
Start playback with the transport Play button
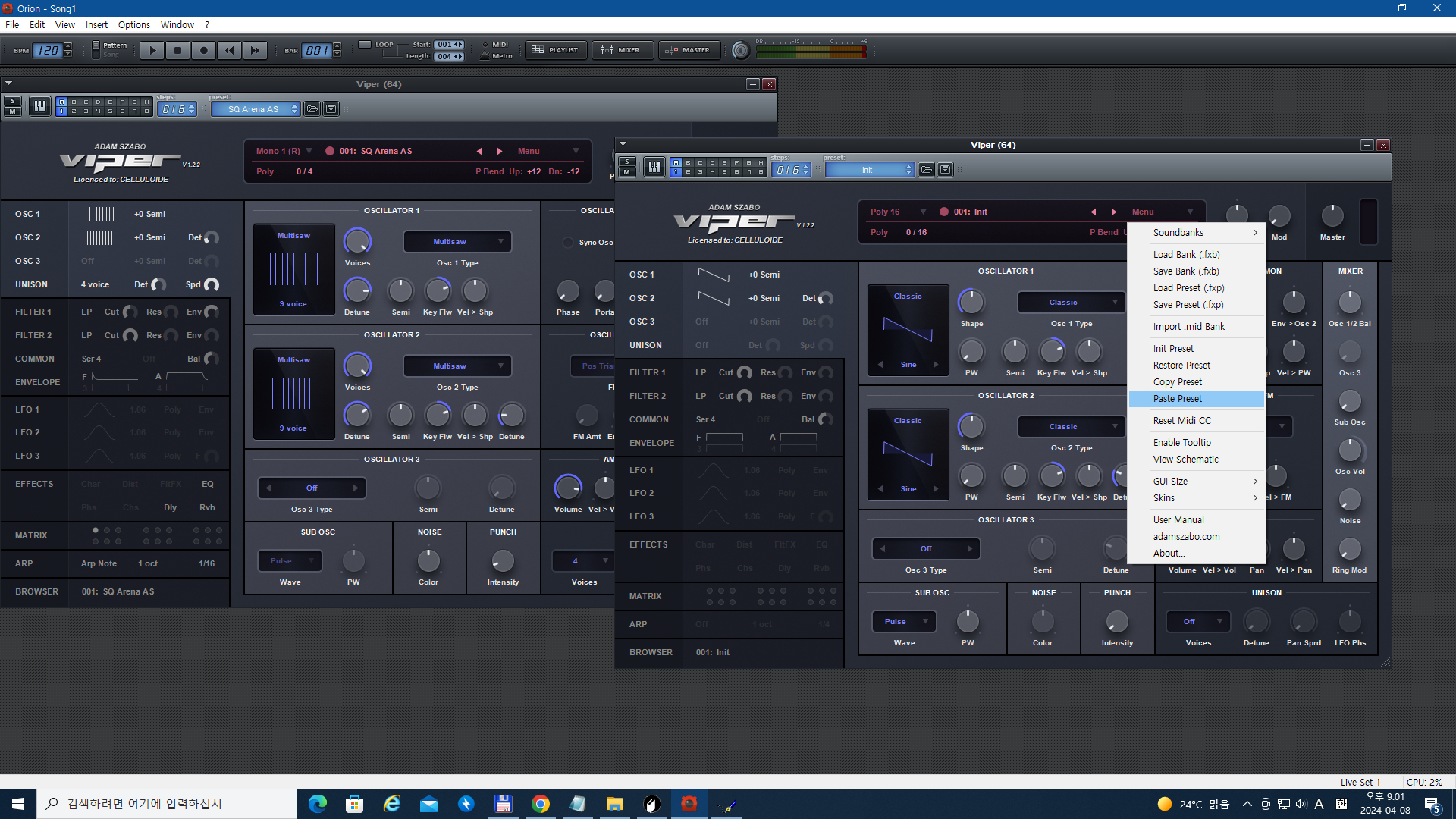coord(152,50)
